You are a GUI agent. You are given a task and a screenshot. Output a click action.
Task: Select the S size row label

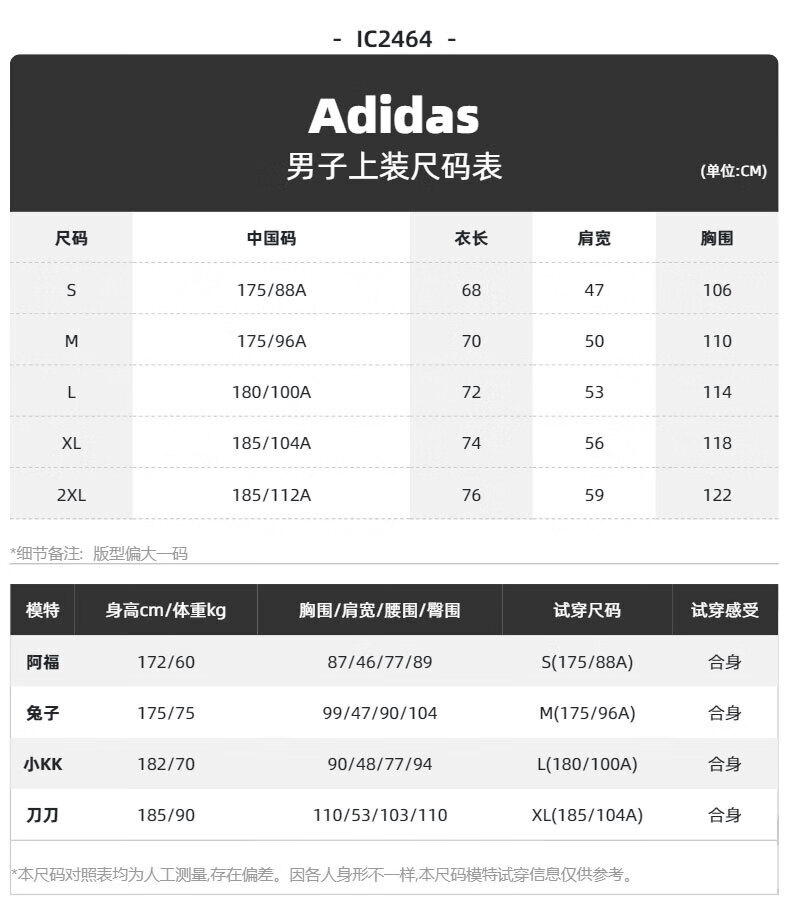(71, 290)
